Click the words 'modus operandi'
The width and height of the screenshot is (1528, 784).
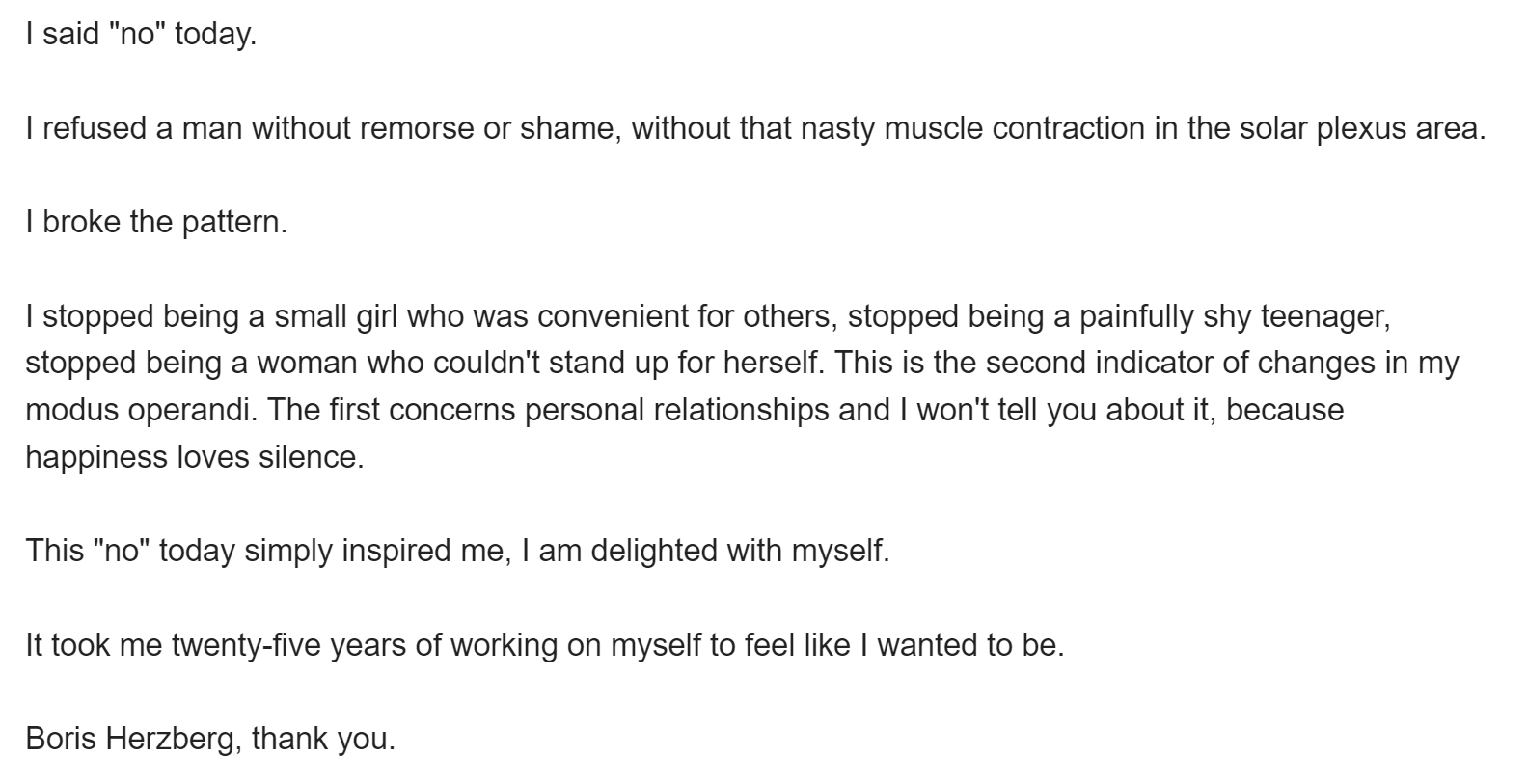pyautogui.click(x=140, y=410)
